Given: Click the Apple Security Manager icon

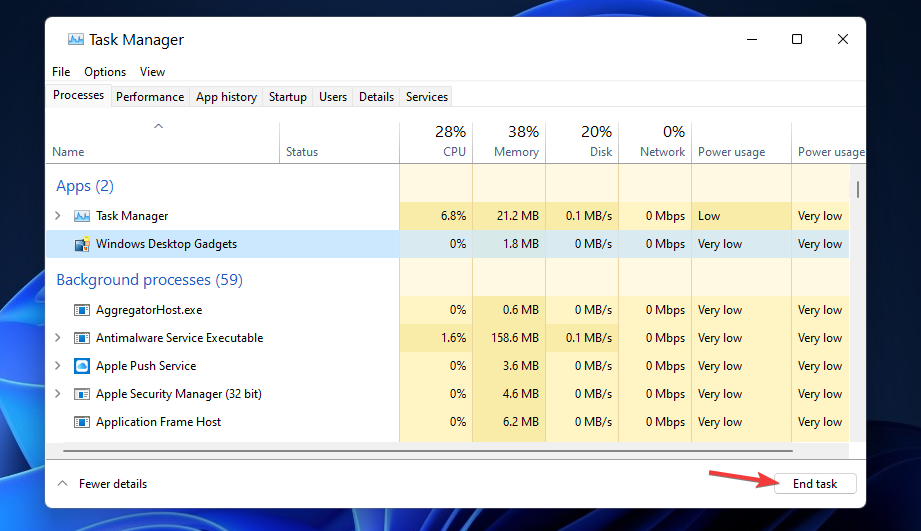Looking at the screenshot, I should click(82, 394).
